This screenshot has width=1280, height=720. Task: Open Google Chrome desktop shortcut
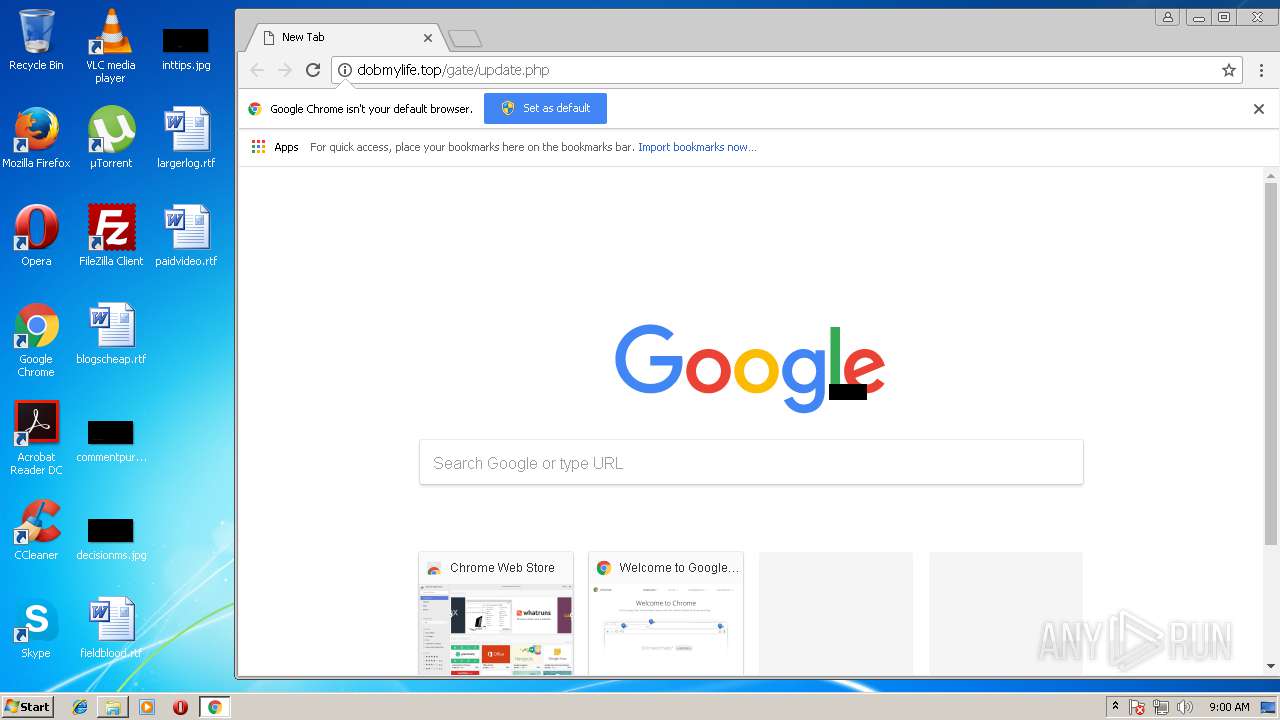coord(36,340)
